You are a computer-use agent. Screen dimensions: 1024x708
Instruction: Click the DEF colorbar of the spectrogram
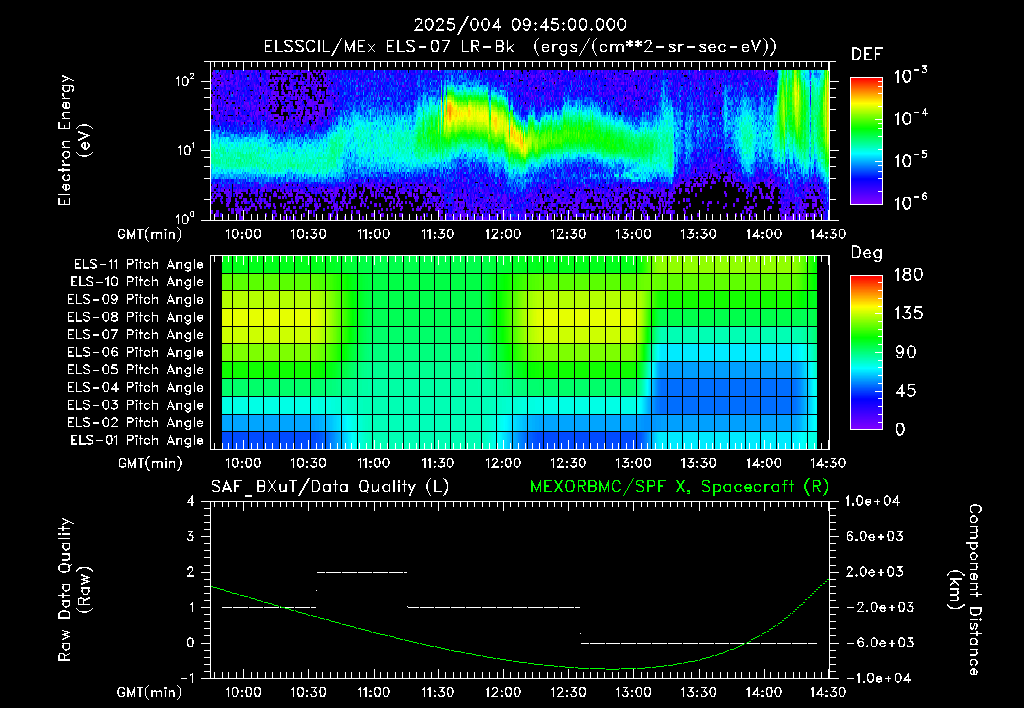[866, 141]
